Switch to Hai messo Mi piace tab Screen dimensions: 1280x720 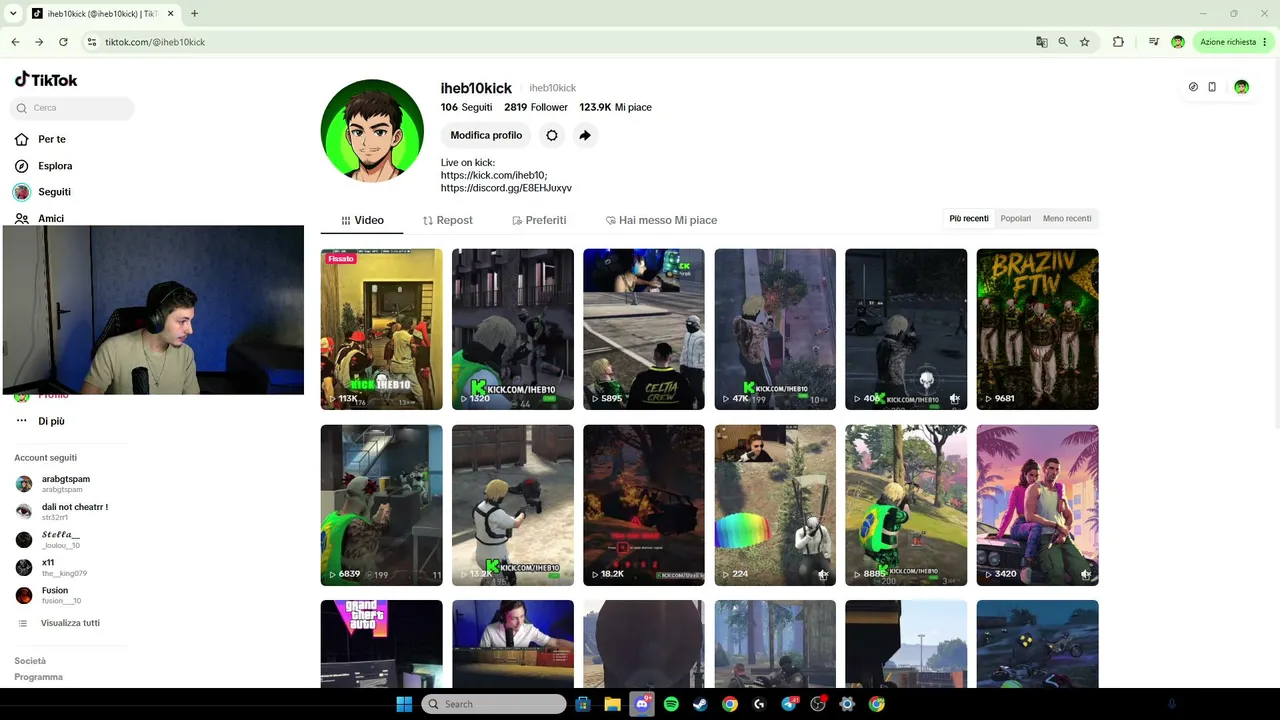(x=661, y=220)
